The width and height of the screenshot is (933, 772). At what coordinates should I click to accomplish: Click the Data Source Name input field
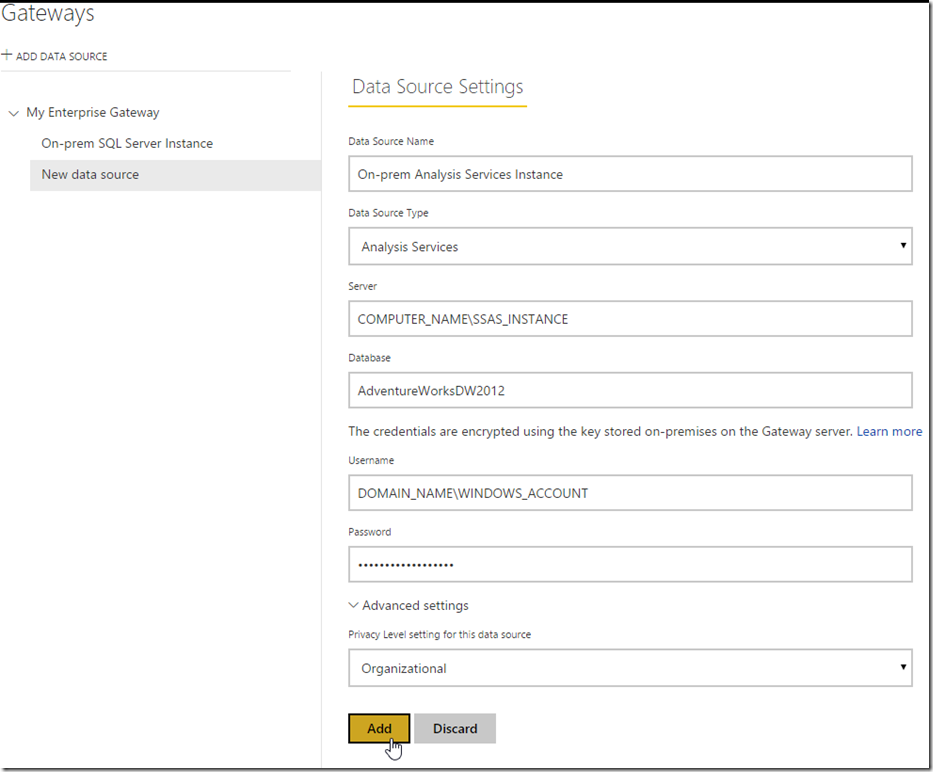coord(630,174)
